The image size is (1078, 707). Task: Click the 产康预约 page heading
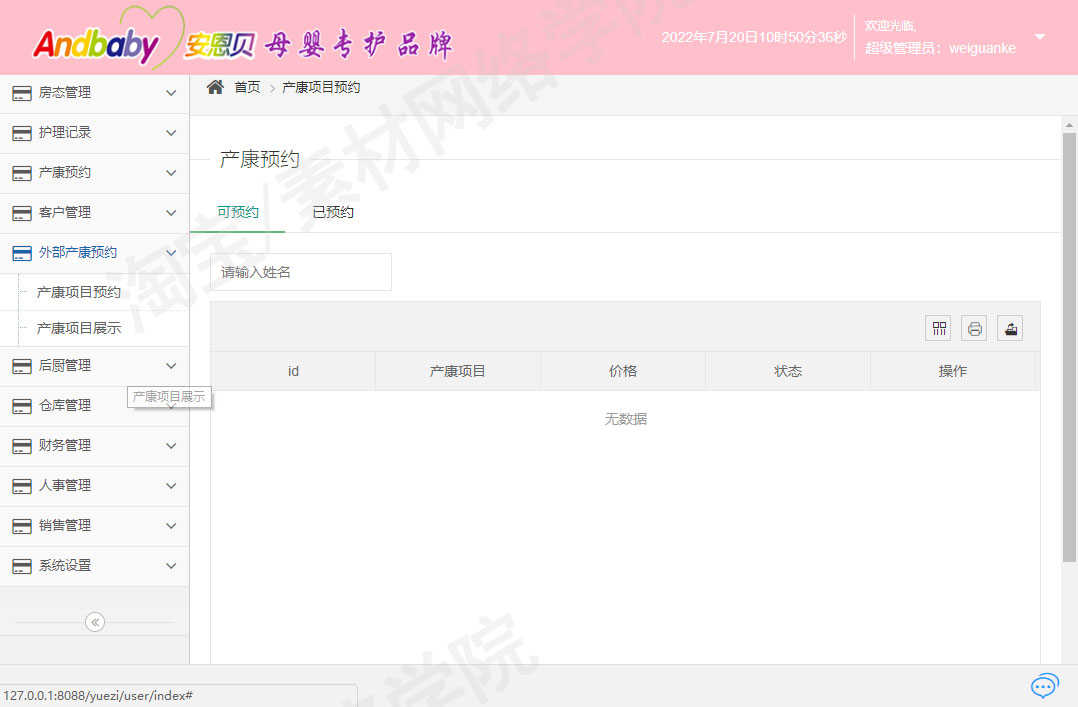[x=259, y=159]
